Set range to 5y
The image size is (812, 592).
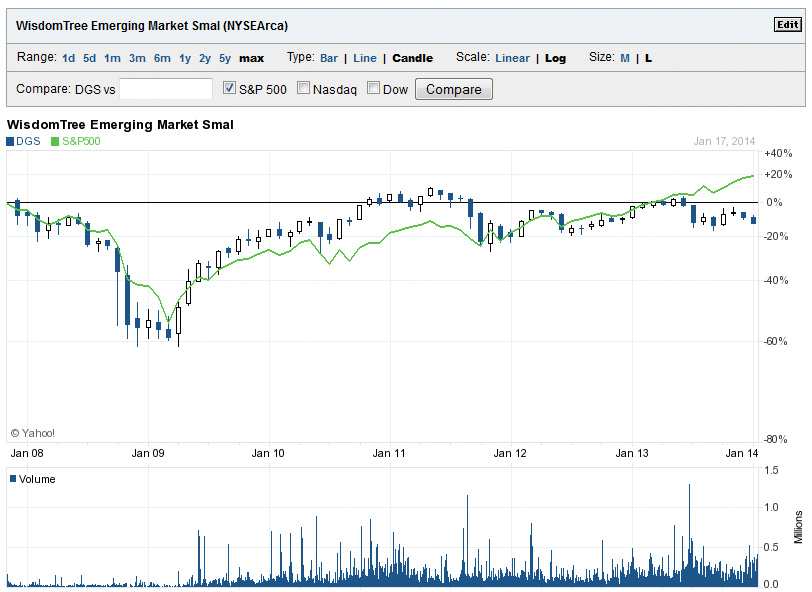pos(225,59)
